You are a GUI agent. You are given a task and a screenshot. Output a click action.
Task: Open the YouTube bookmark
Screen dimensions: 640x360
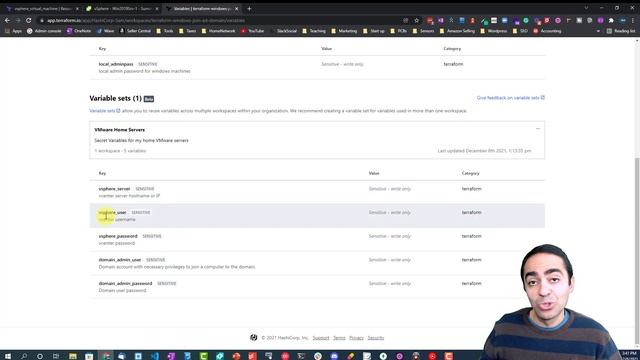(x=252, y=31)
